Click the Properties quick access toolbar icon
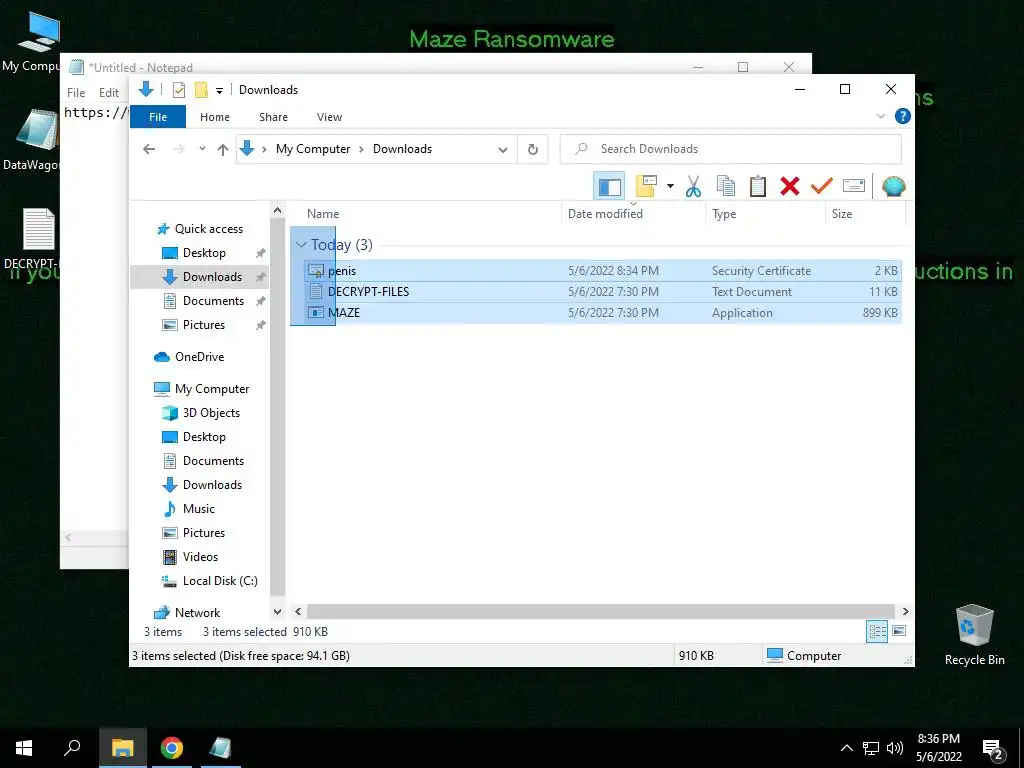Image resolution: width=1024 pixels, height=768 pixels. (178, 90)
